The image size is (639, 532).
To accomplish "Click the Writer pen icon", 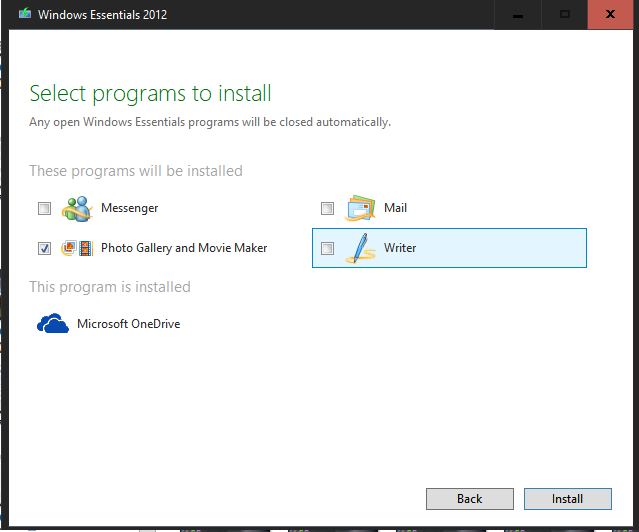I will (360, 248).
